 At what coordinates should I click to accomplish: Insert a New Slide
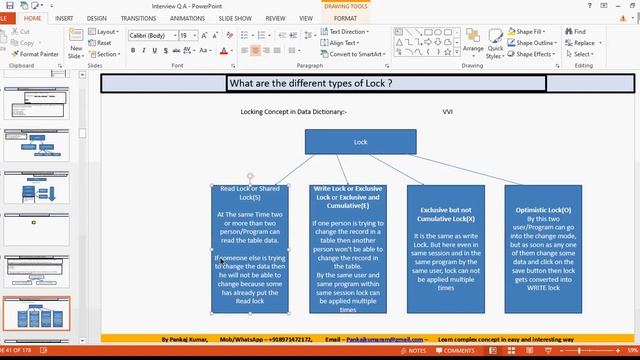tap(76, 44)
